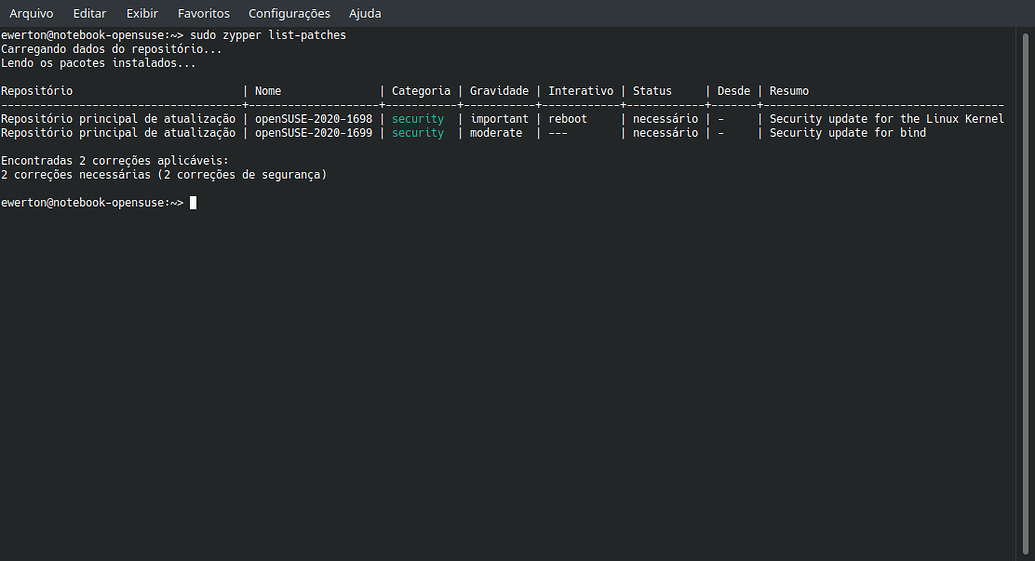Click 'security' in the openSUSE-2020-1699 row

point(418,133)
